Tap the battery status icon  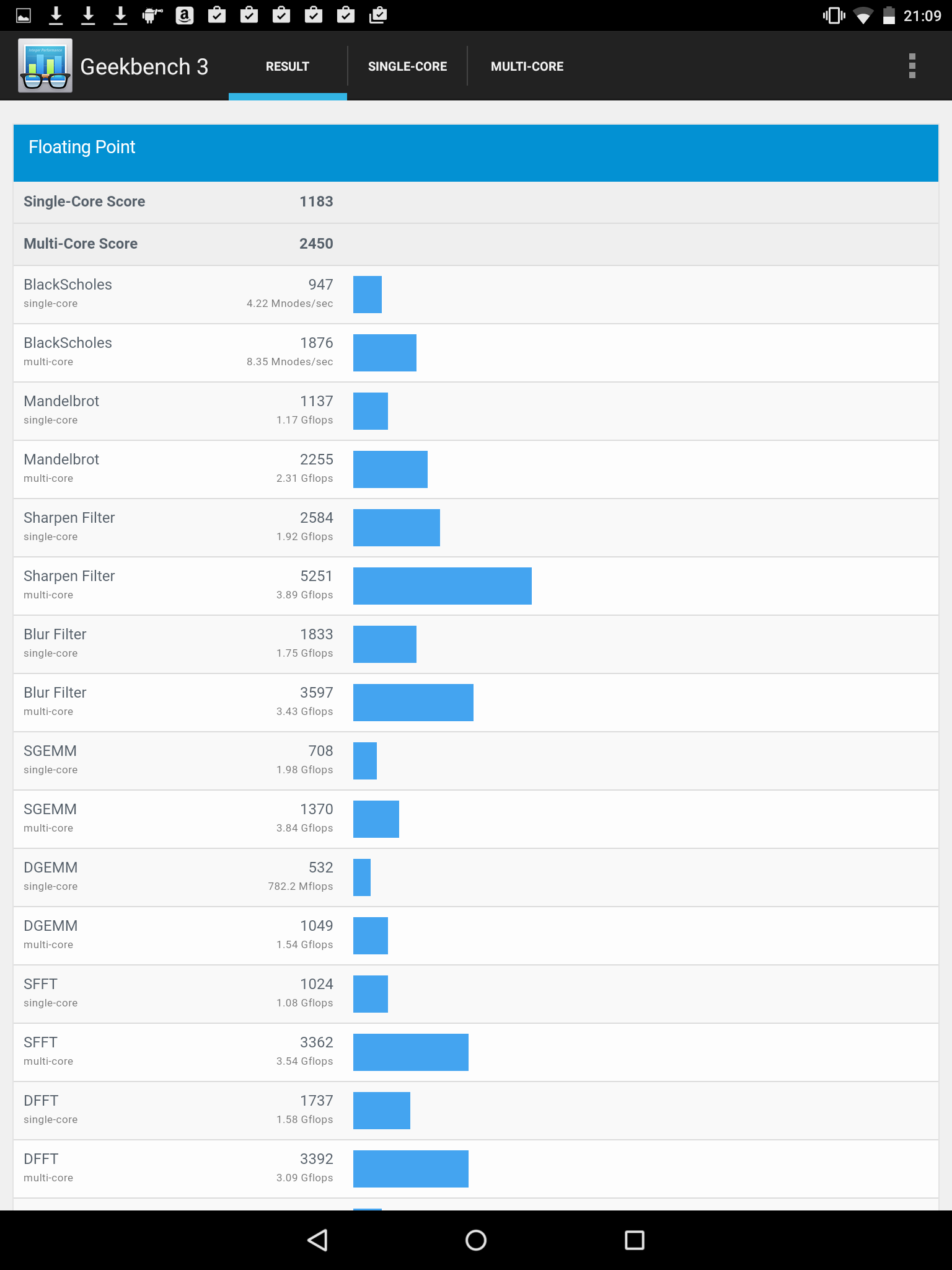[x=889, y=15]
